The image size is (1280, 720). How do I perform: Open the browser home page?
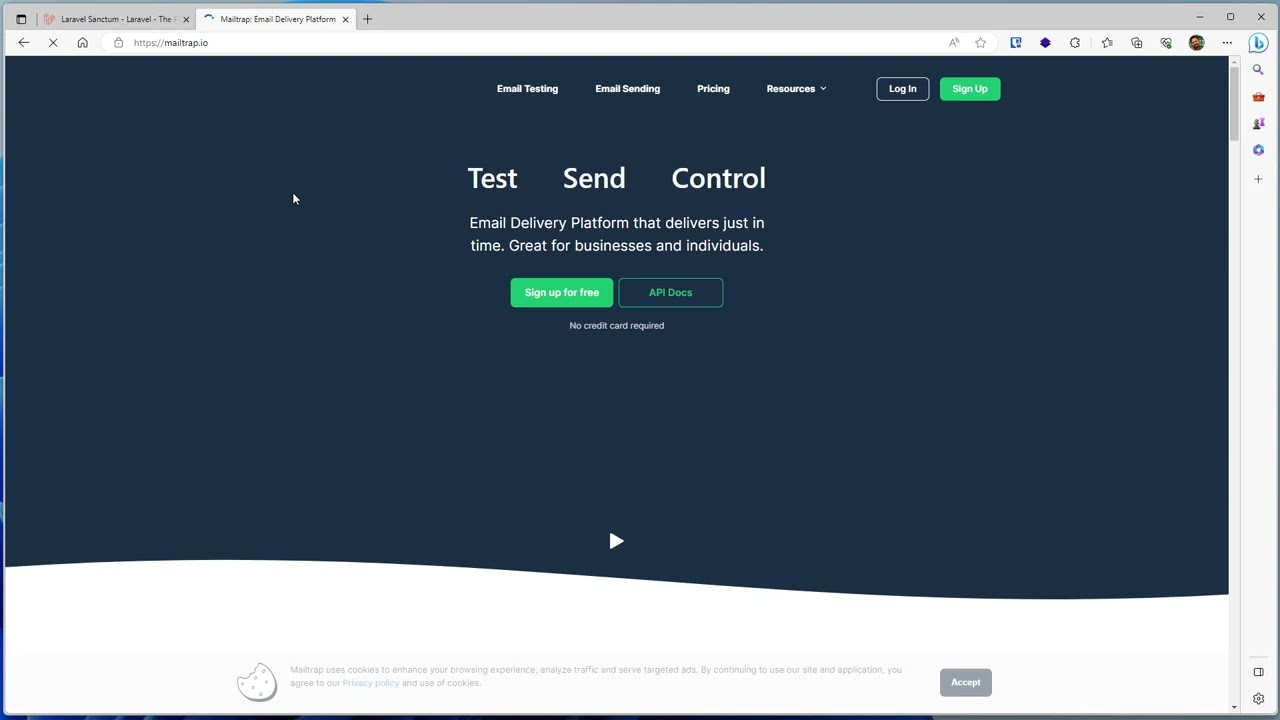(x=83, y=43)
